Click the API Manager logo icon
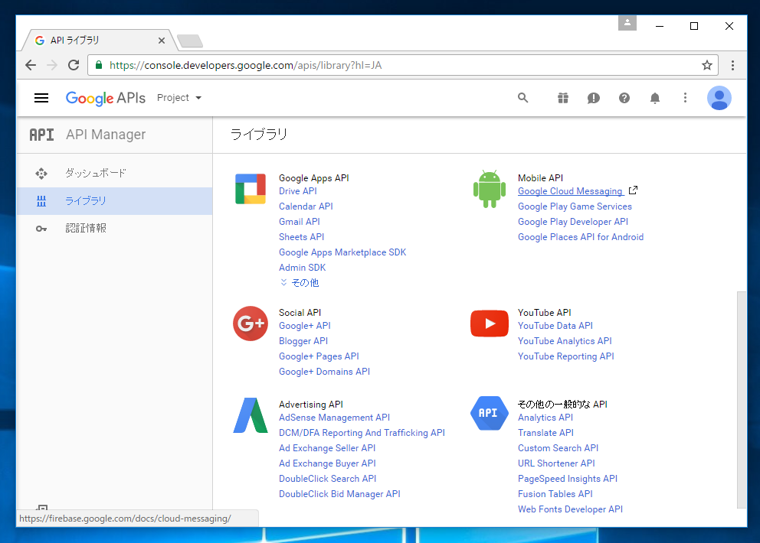 tap(42, 135)
